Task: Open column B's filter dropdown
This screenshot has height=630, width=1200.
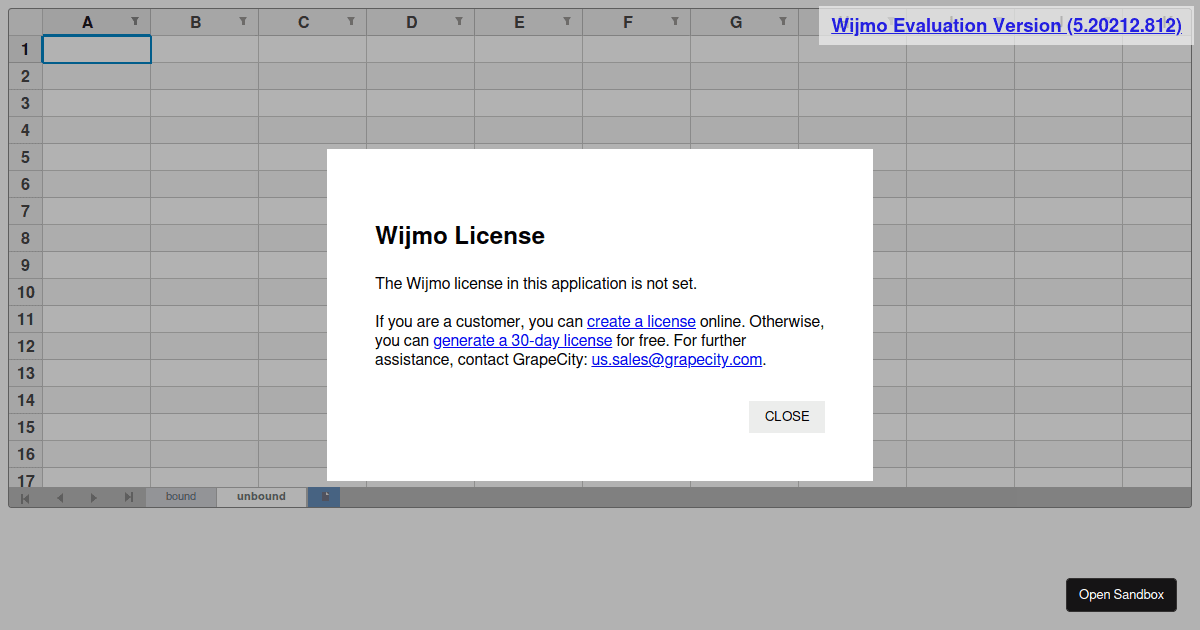Action: [242, 21]
